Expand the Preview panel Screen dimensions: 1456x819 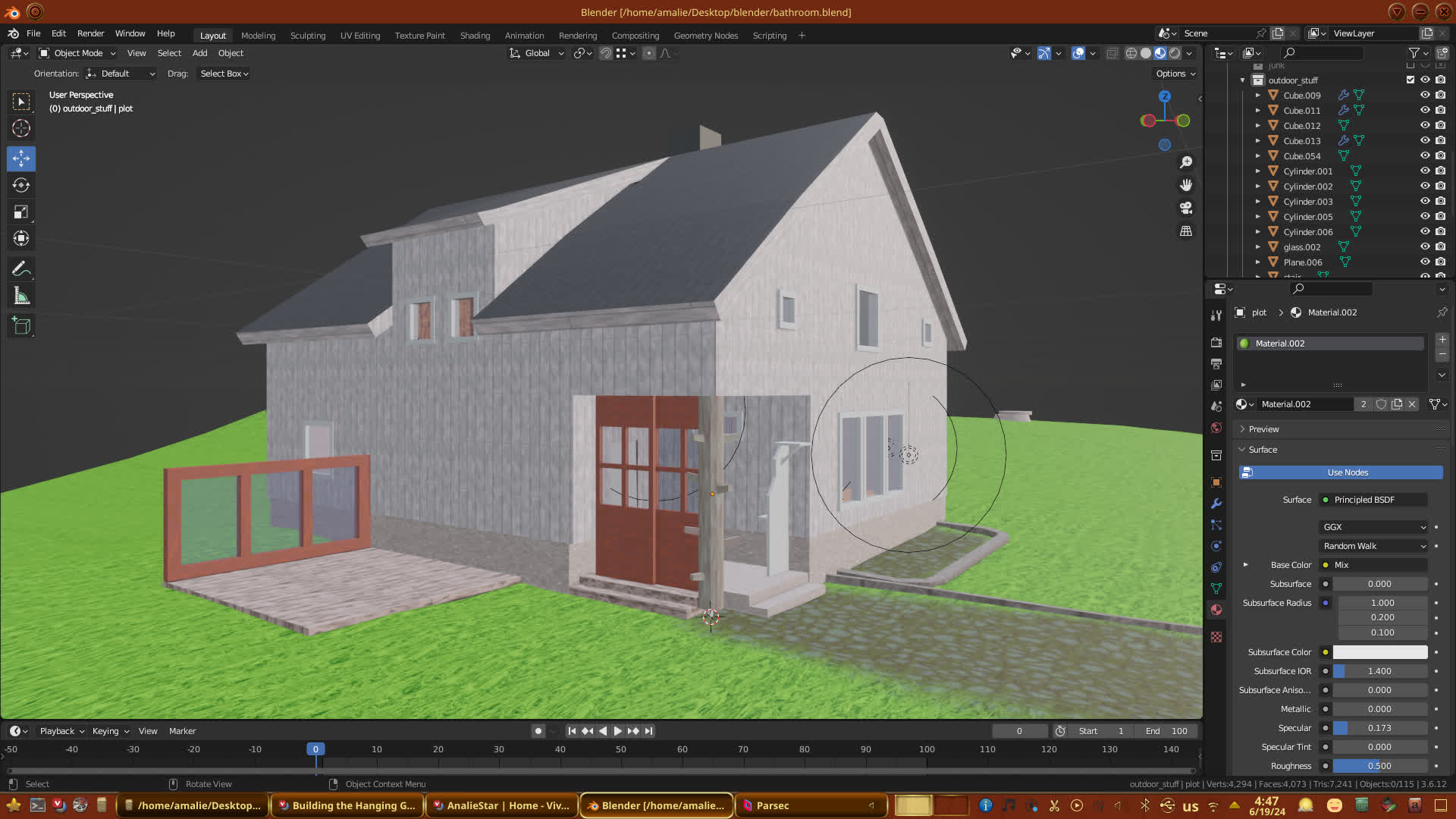1263,429
